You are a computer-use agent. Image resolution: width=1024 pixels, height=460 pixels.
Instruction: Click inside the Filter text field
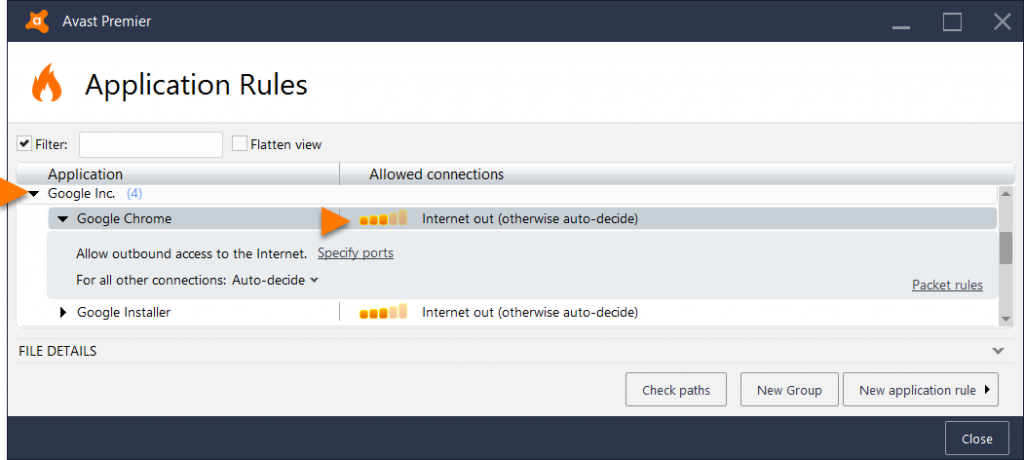pos(150,145)
